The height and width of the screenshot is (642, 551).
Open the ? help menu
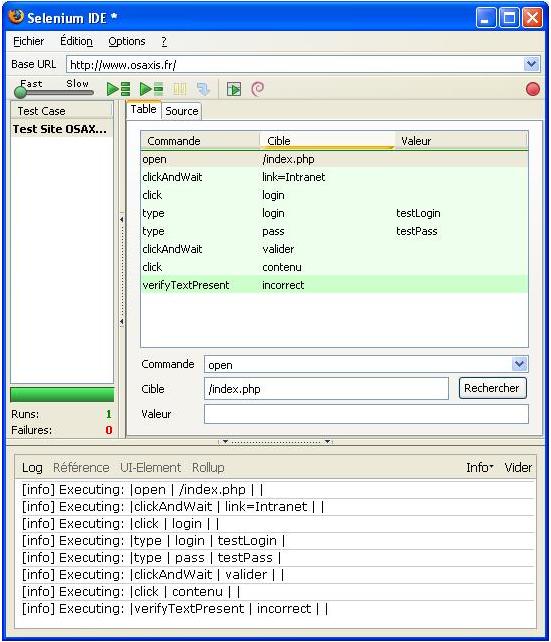point(164,41)
